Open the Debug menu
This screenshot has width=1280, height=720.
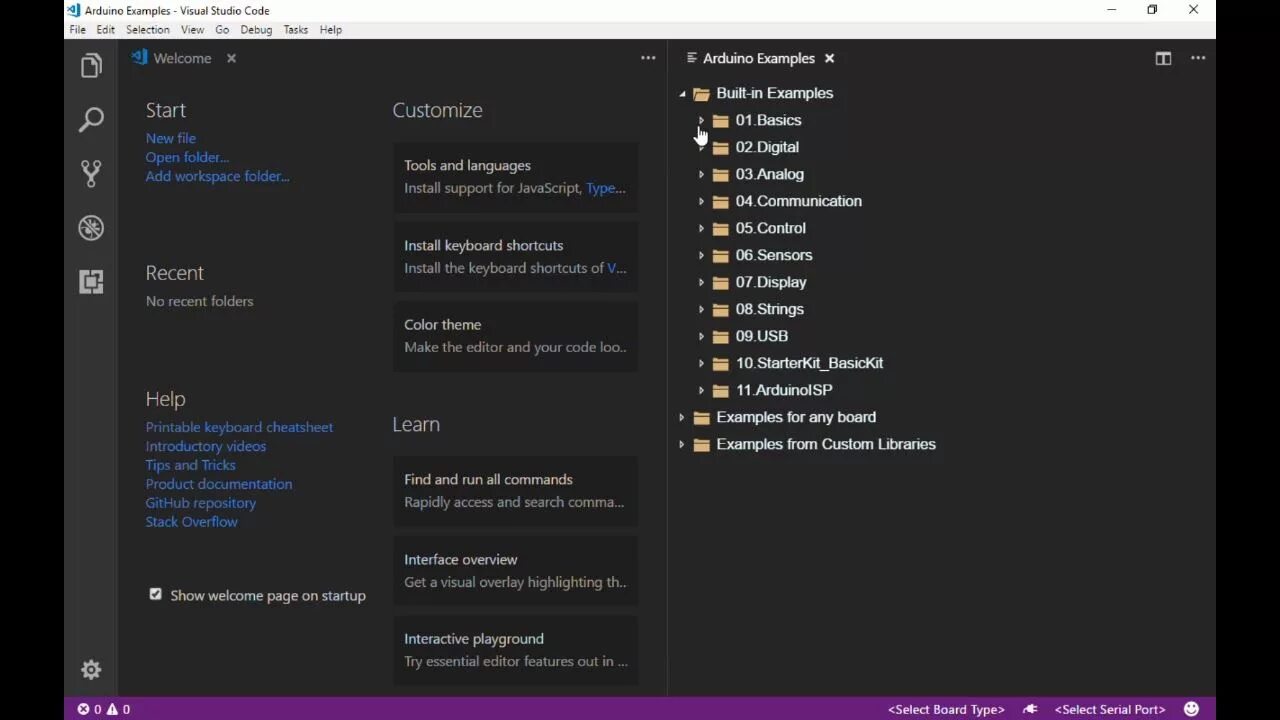coord(256,30)
